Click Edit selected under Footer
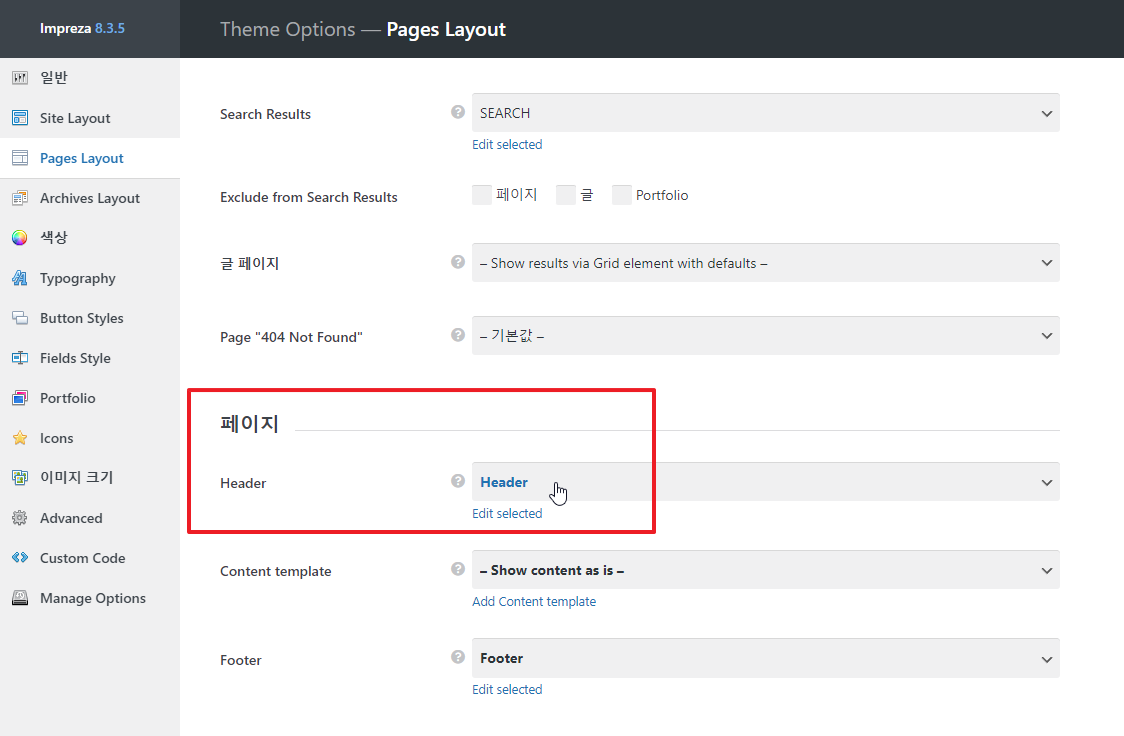Image resolution: width=1124 pixels, height=736 pixels. [x=507, y=690]
